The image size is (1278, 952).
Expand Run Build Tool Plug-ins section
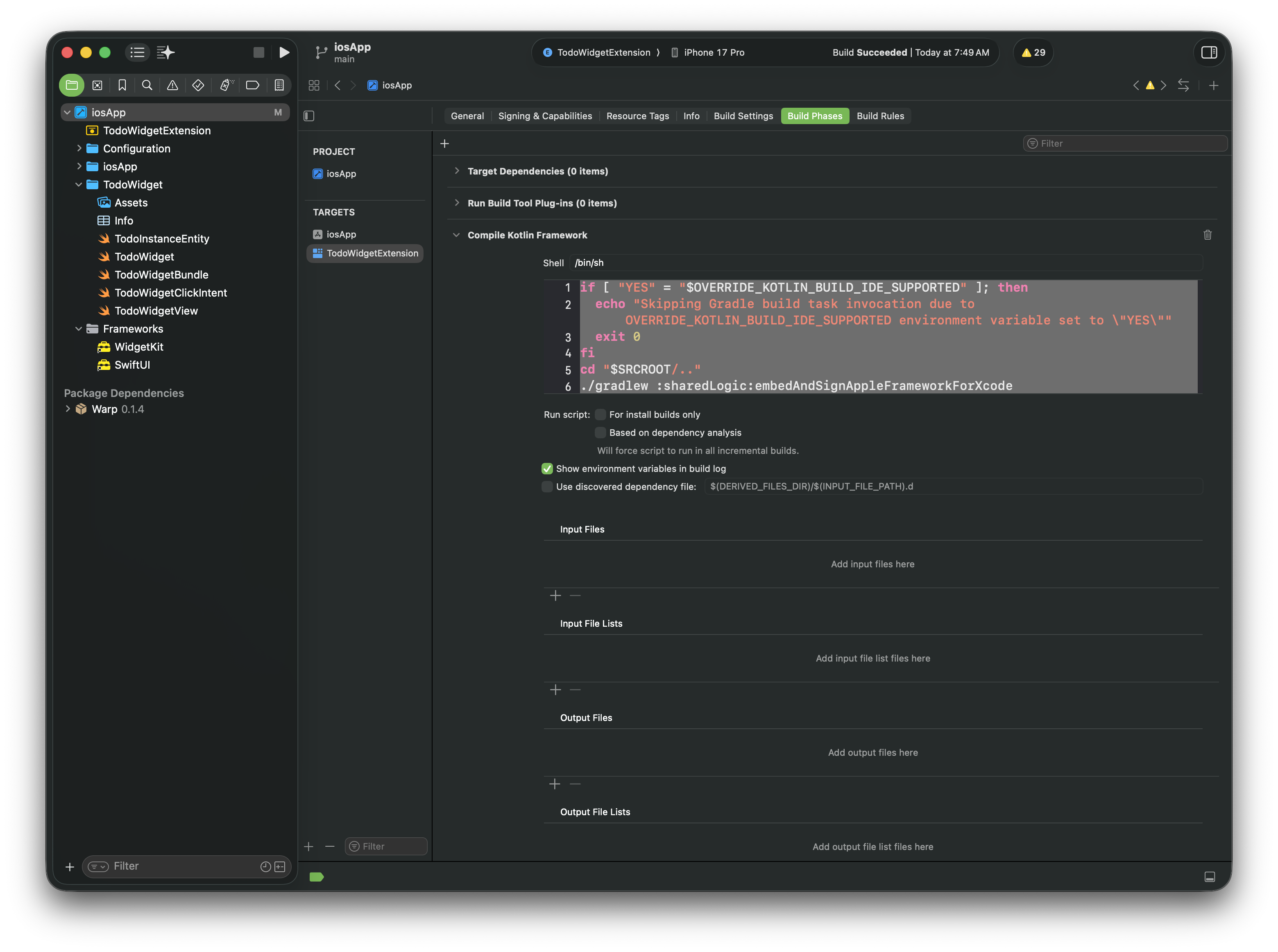coord(456,202)
